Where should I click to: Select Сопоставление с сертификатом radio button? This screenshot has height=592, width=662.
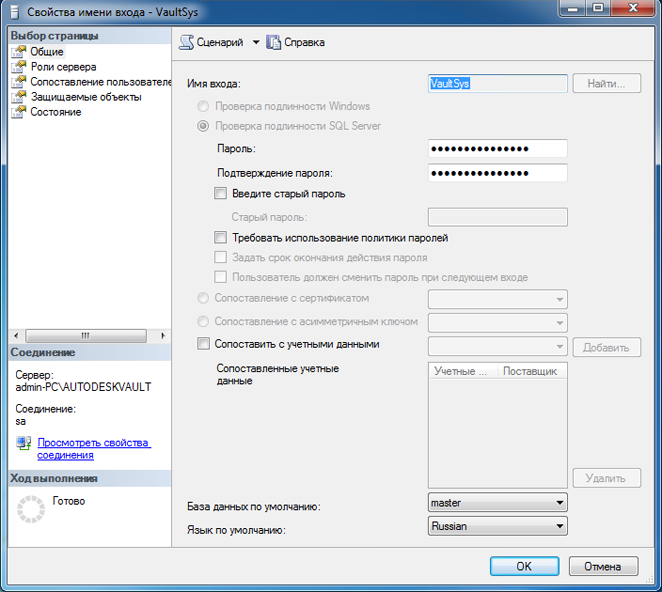pos(203,298)
